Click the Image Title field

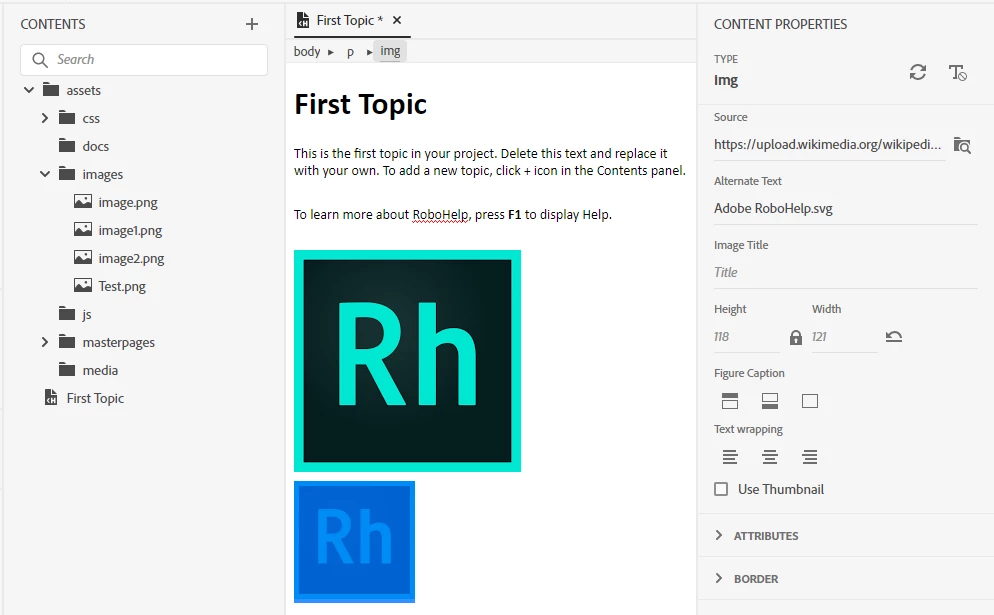coord(846,273)
